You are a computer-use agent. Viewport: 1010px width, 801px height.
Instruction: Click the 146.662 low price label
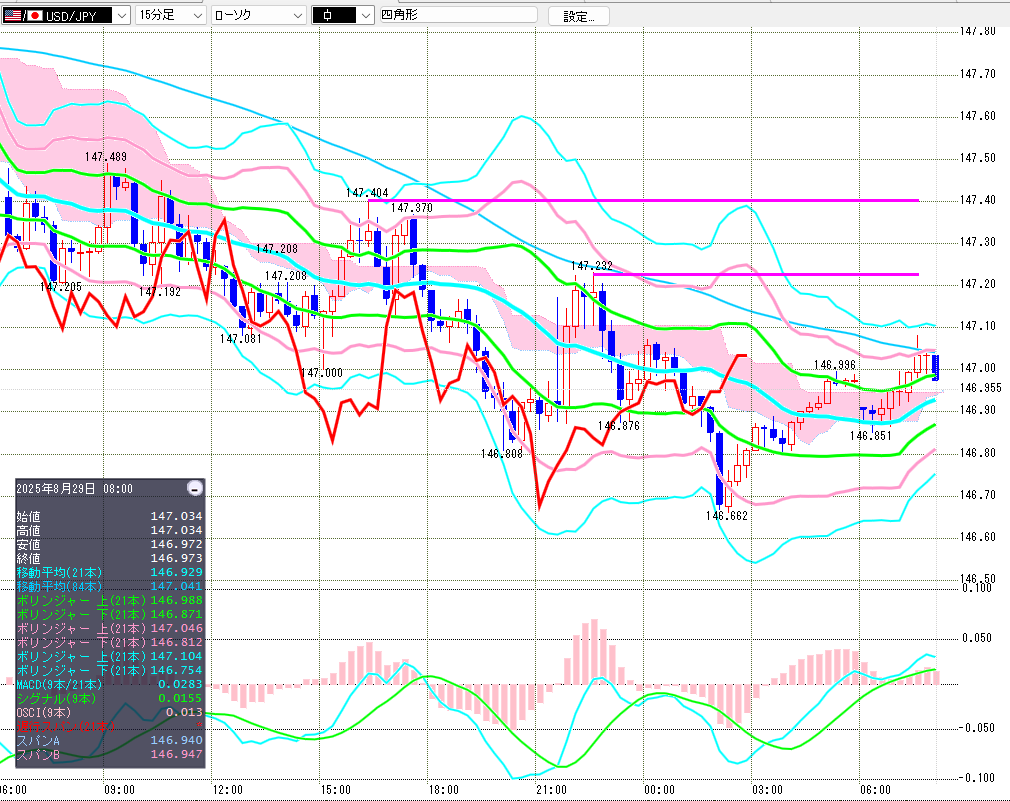727,516
